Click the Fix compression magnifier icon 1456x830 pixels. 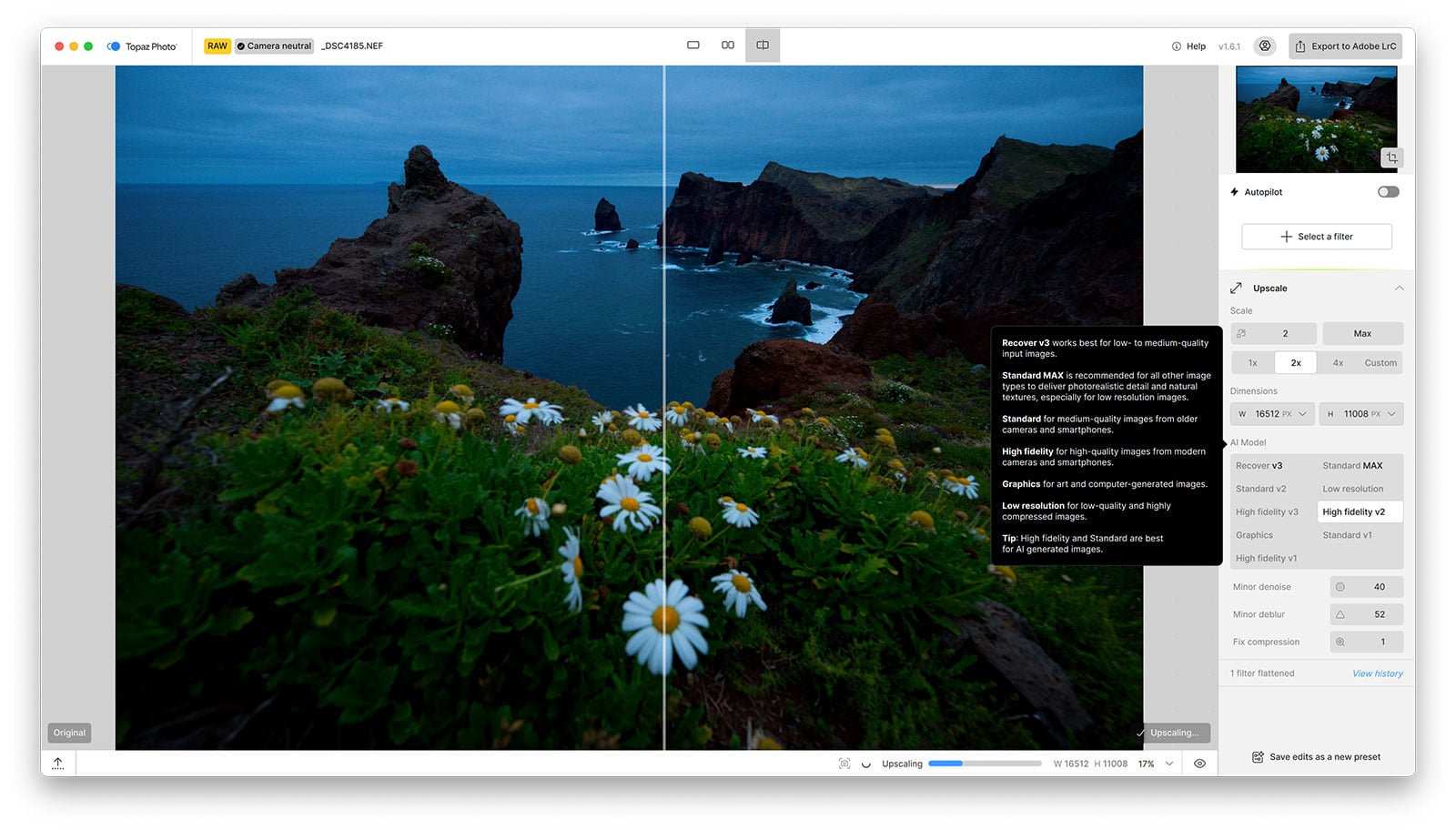click(x=1340, y=642)
